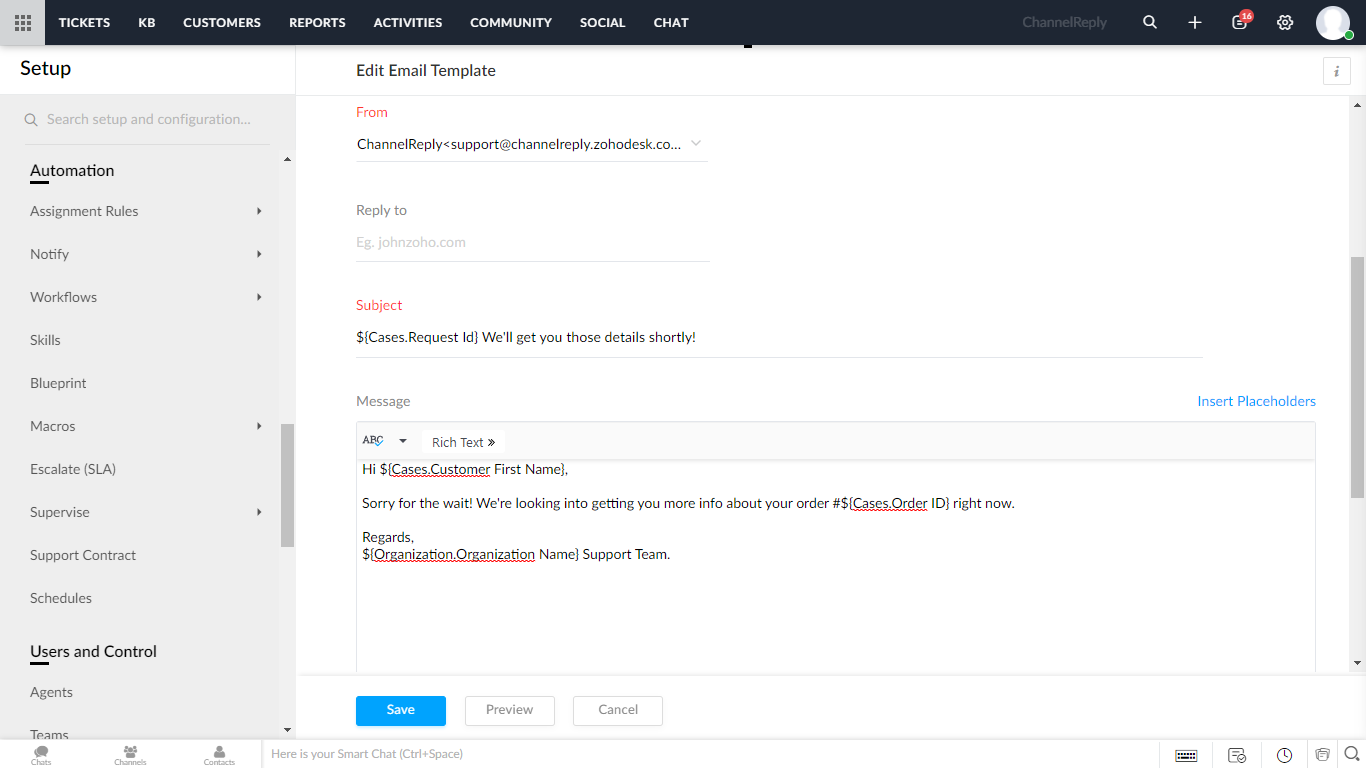1366x768 pixels.
Task: Click the Users and Control heading
Action: pos(93,652)
